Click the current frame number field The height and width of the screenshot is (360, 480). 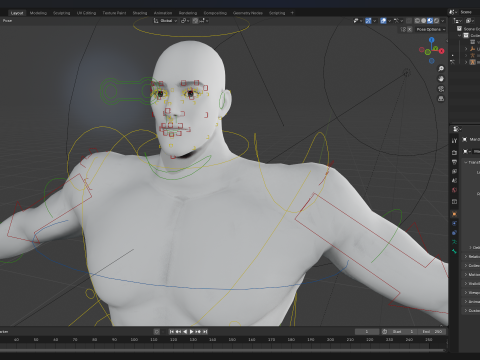(x=367, y=332)
